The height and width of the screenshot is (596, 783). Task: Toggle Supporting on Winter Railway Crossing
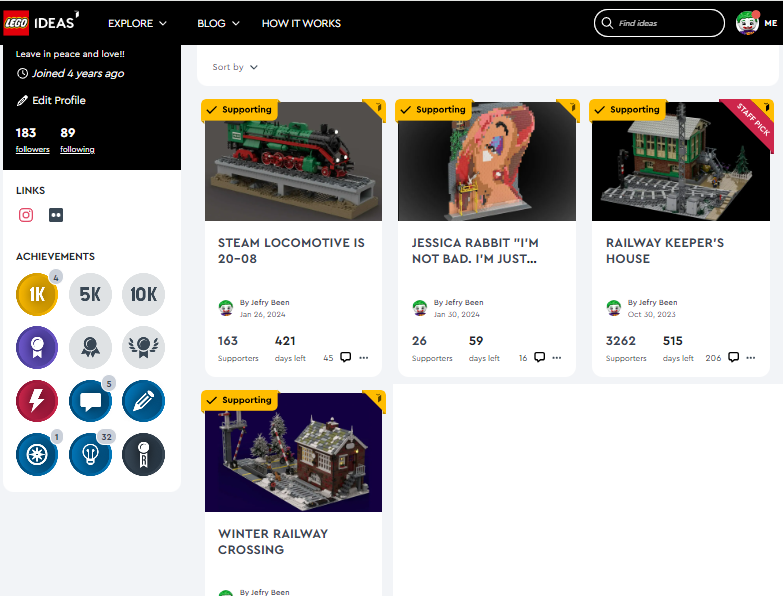(x=240, y=400)
